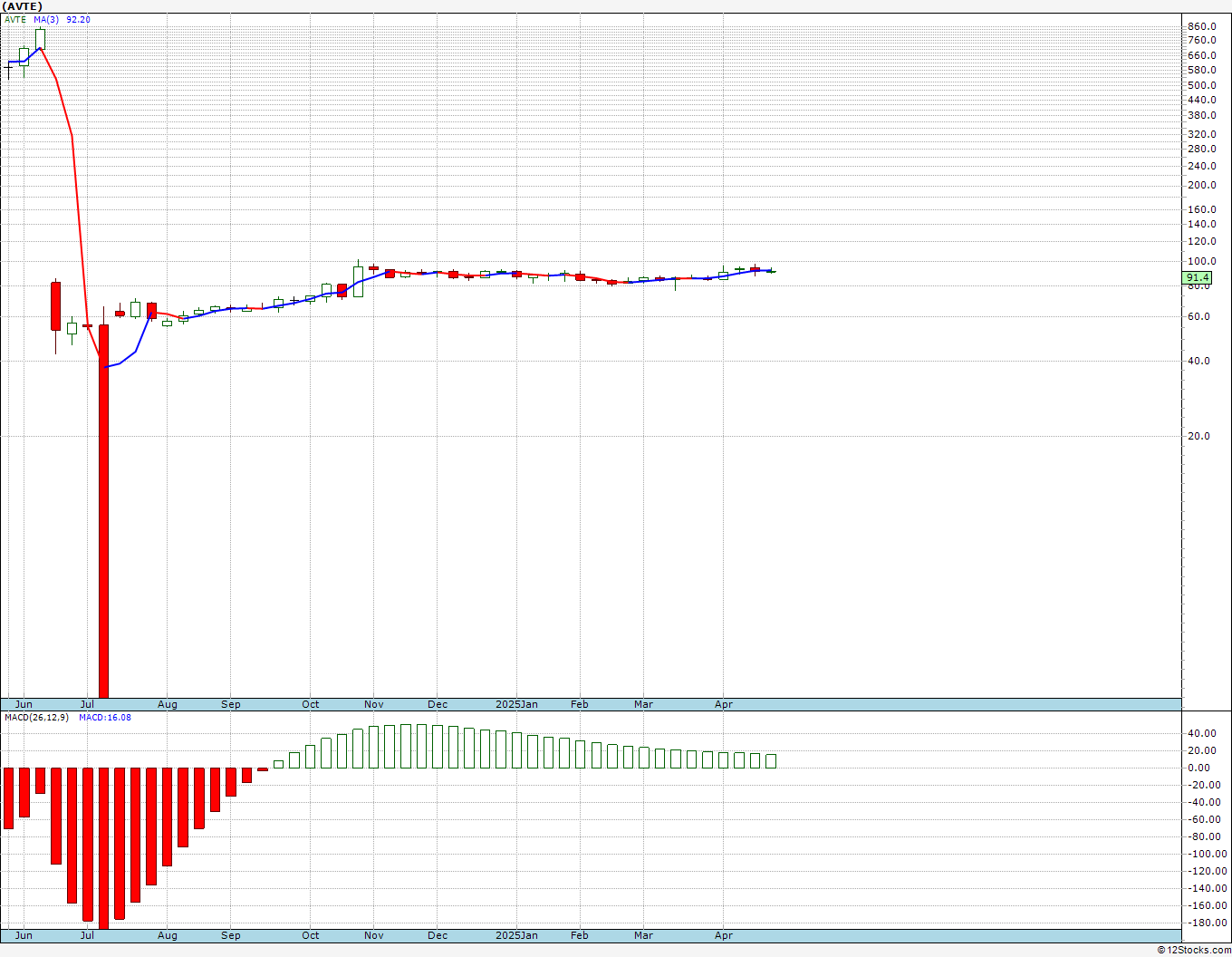Click the (AVTE) chart title
1232x957 pixels.
tap(23, 6)
